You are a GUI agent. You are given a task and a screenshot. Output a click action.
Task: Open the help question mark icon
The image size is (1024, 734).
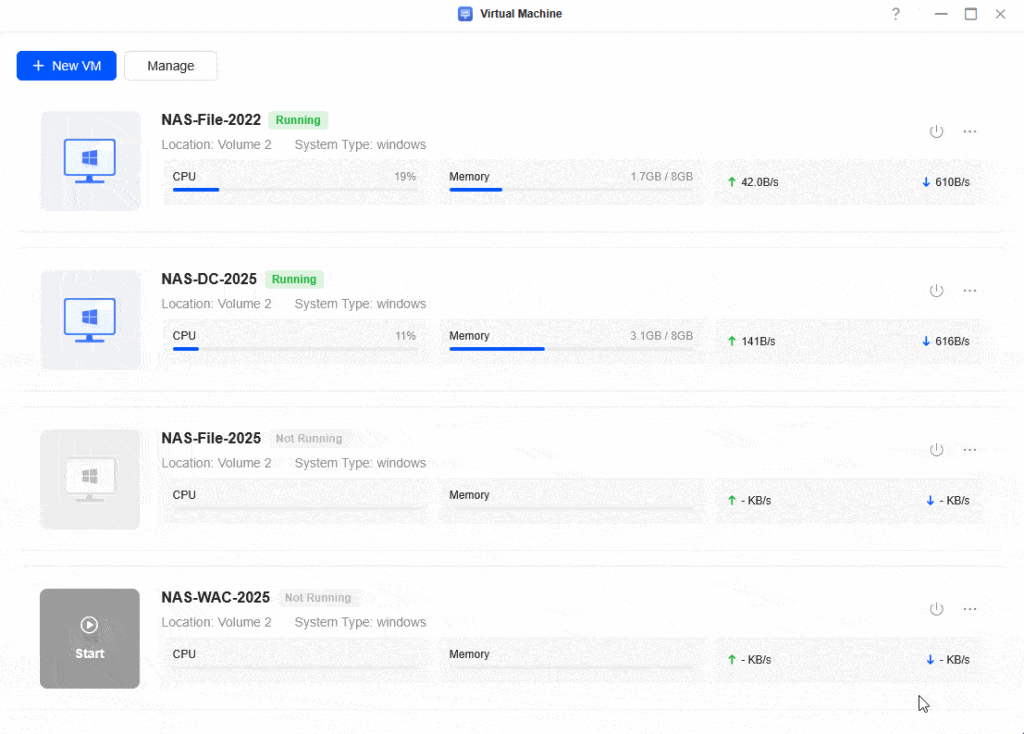[895, 14]
